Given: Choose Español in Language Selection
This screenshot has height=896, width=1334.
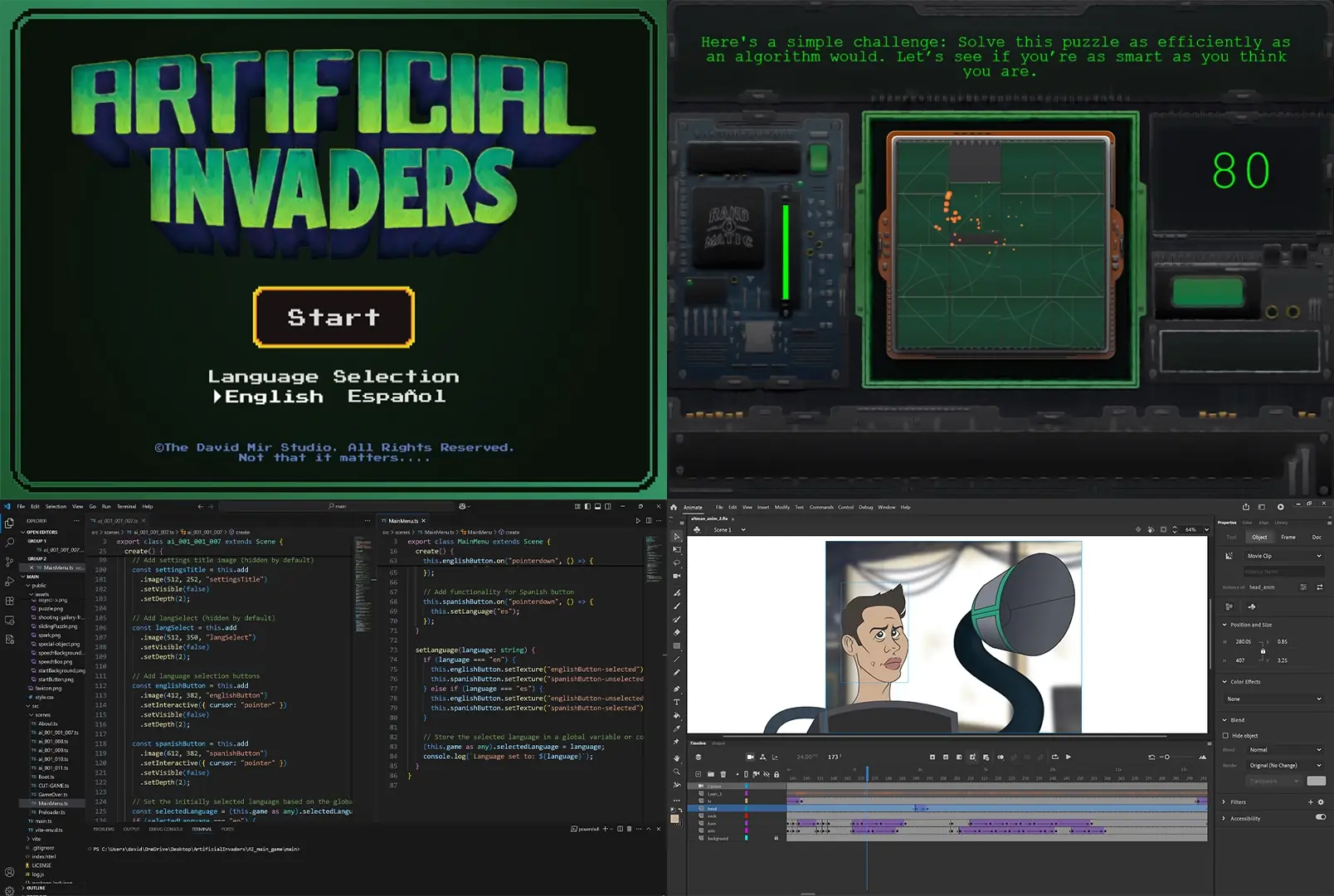Looking at the screenshot, I should click(397, 397).
